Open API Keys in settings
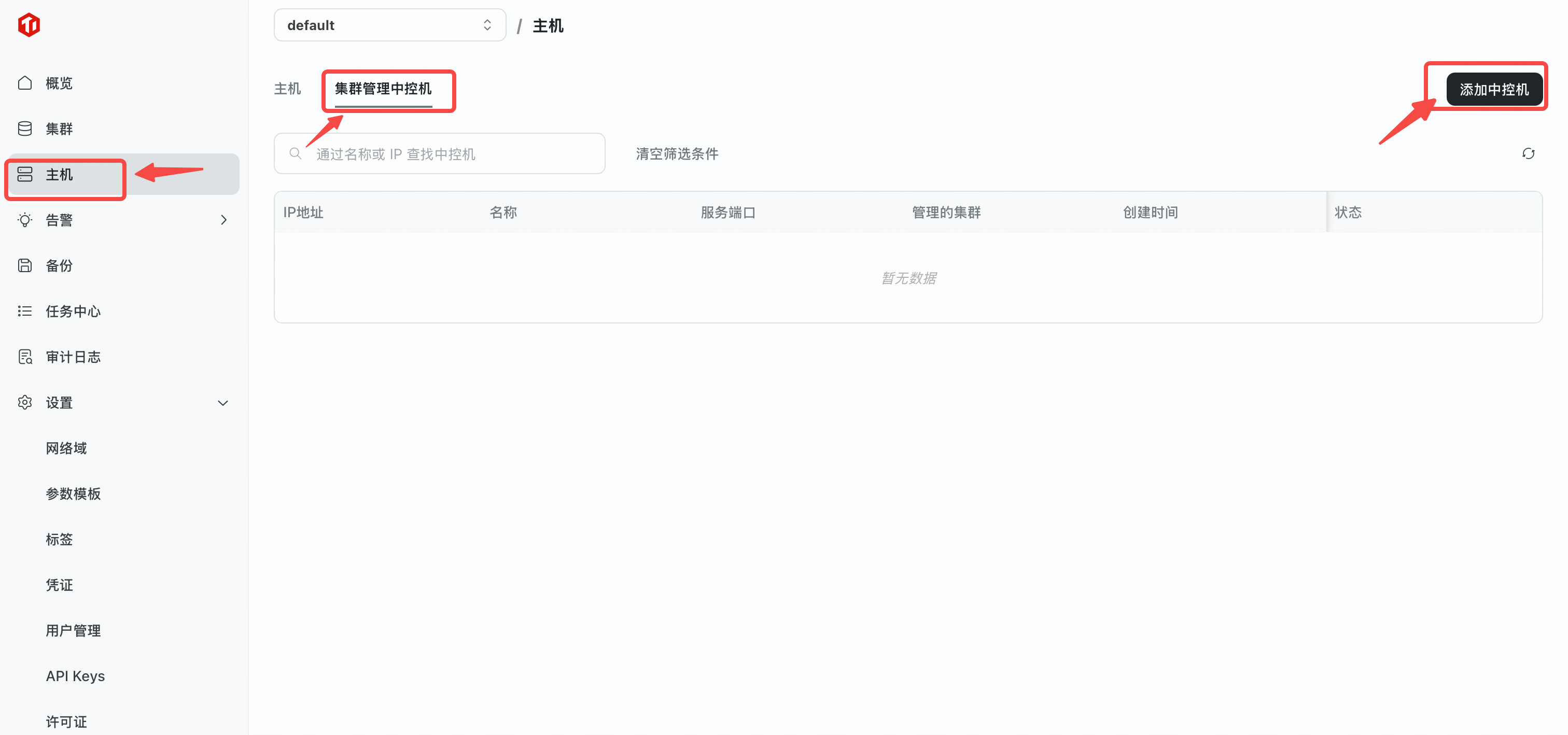 76,676
